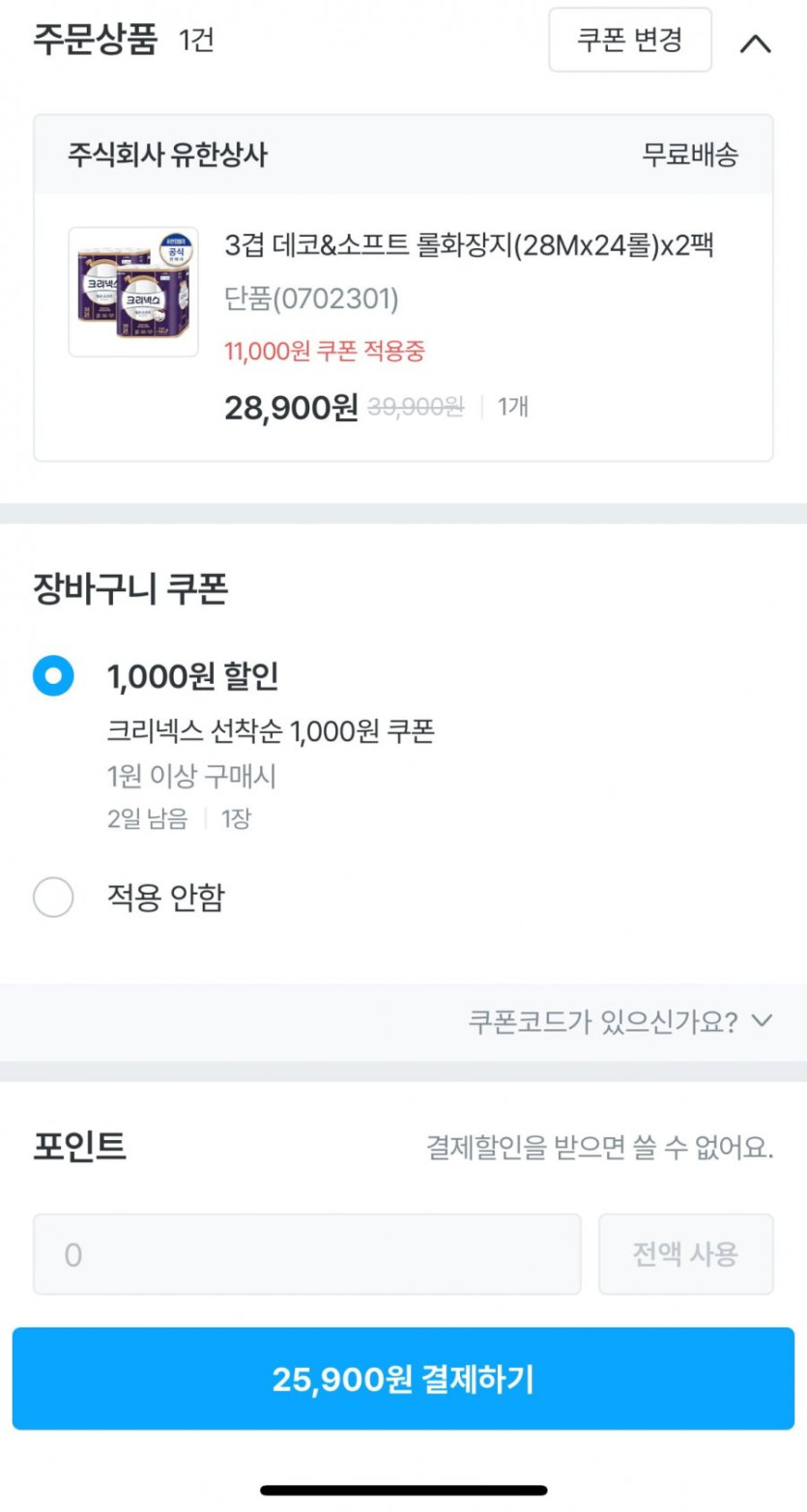Screen dimensions: 807x1512
Task: Choose the 적용 안함 radio option
Action: (53, 898)
